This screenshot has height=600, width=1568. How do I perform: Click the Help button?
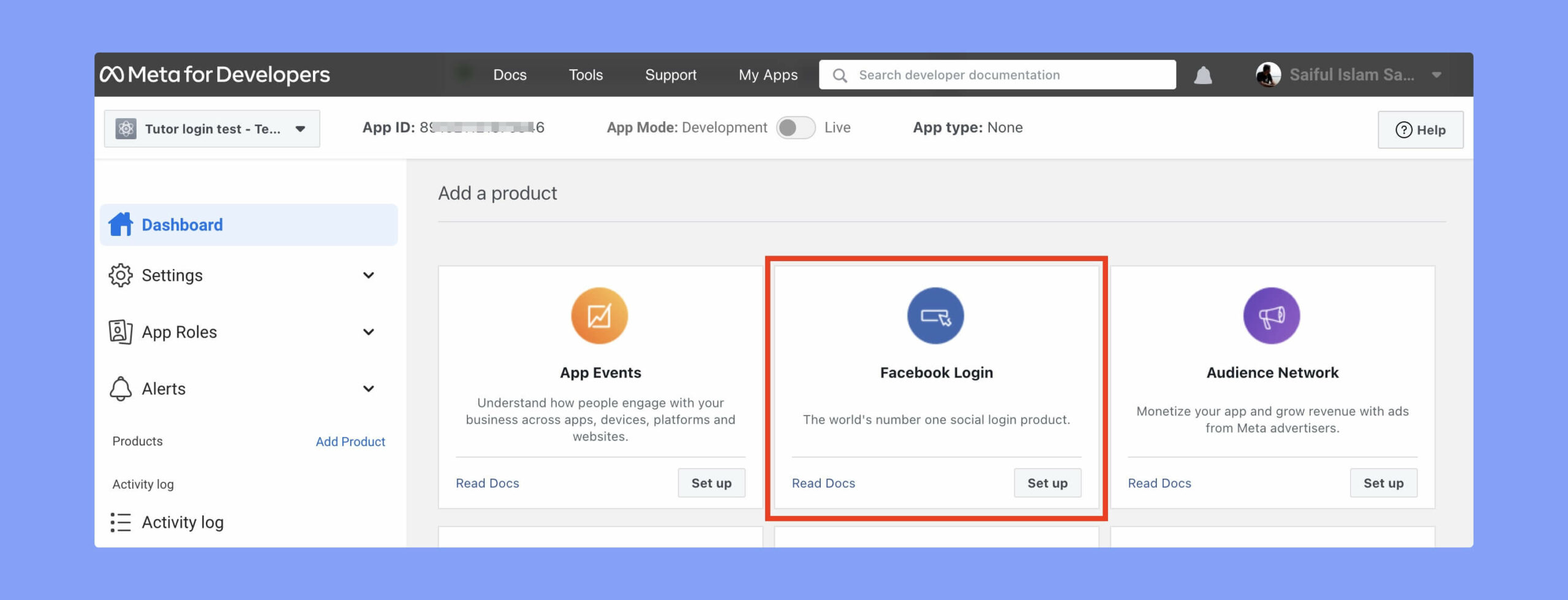pos(1420,130)
